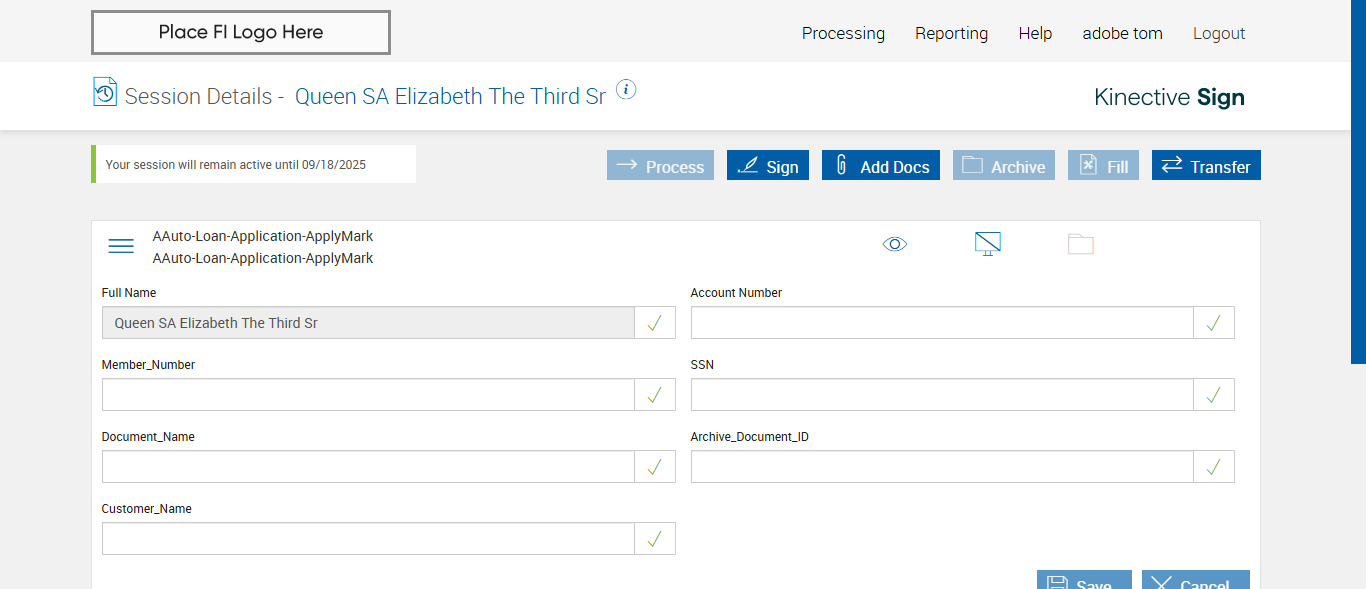Click the Logout link

point(1219,33)
